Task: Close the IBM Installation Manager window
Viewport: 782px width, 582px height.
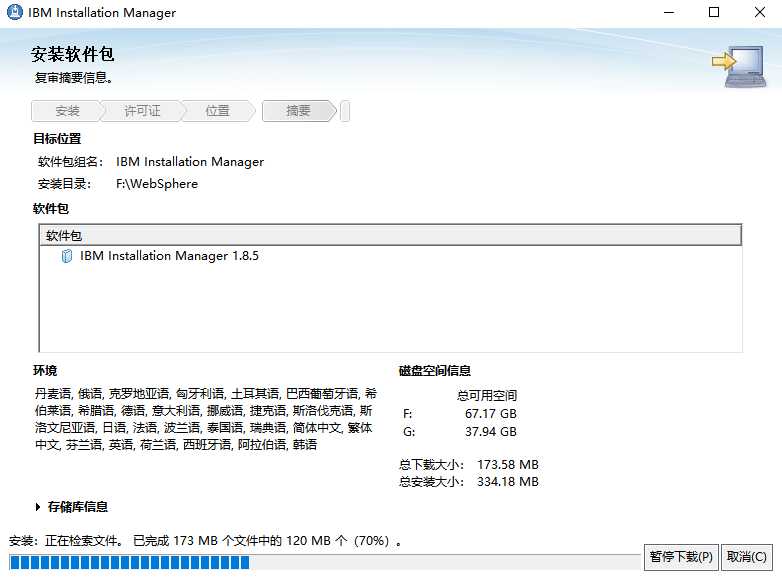Action: (760, 12)
